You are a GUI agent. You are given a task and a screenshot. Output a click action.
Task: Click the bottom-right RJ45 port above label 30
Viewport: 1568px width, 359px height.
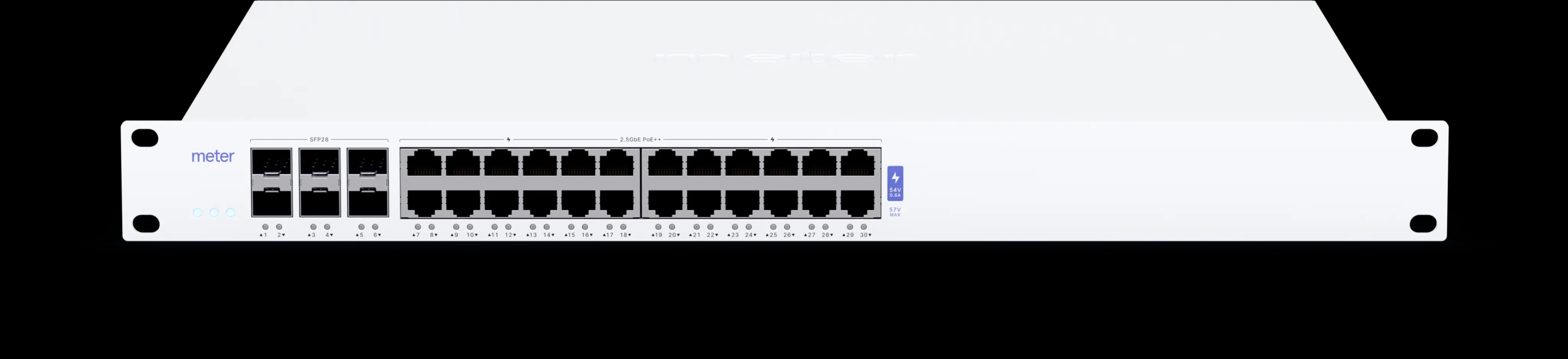(x=857, y=203)
